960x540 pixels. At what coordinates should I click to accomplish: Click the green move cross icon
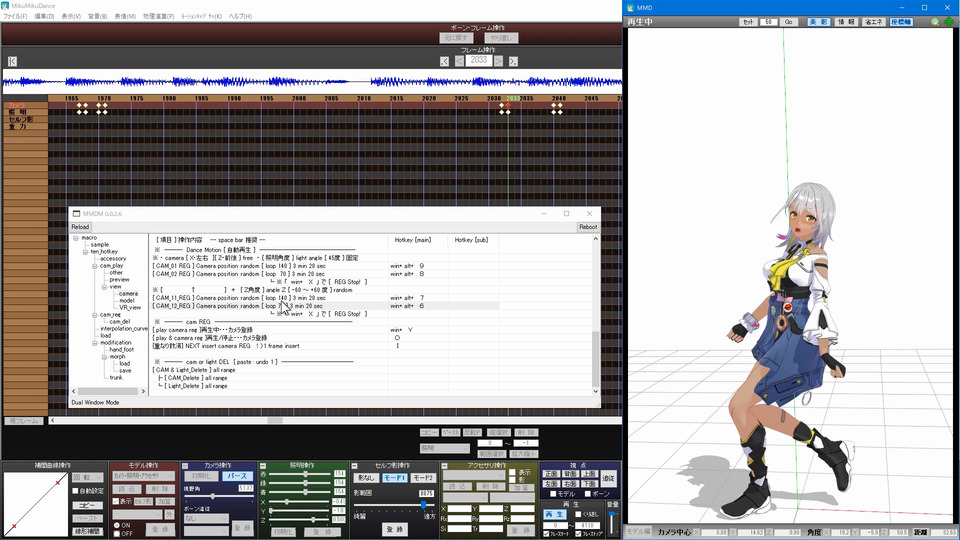(x=948, y=22)
